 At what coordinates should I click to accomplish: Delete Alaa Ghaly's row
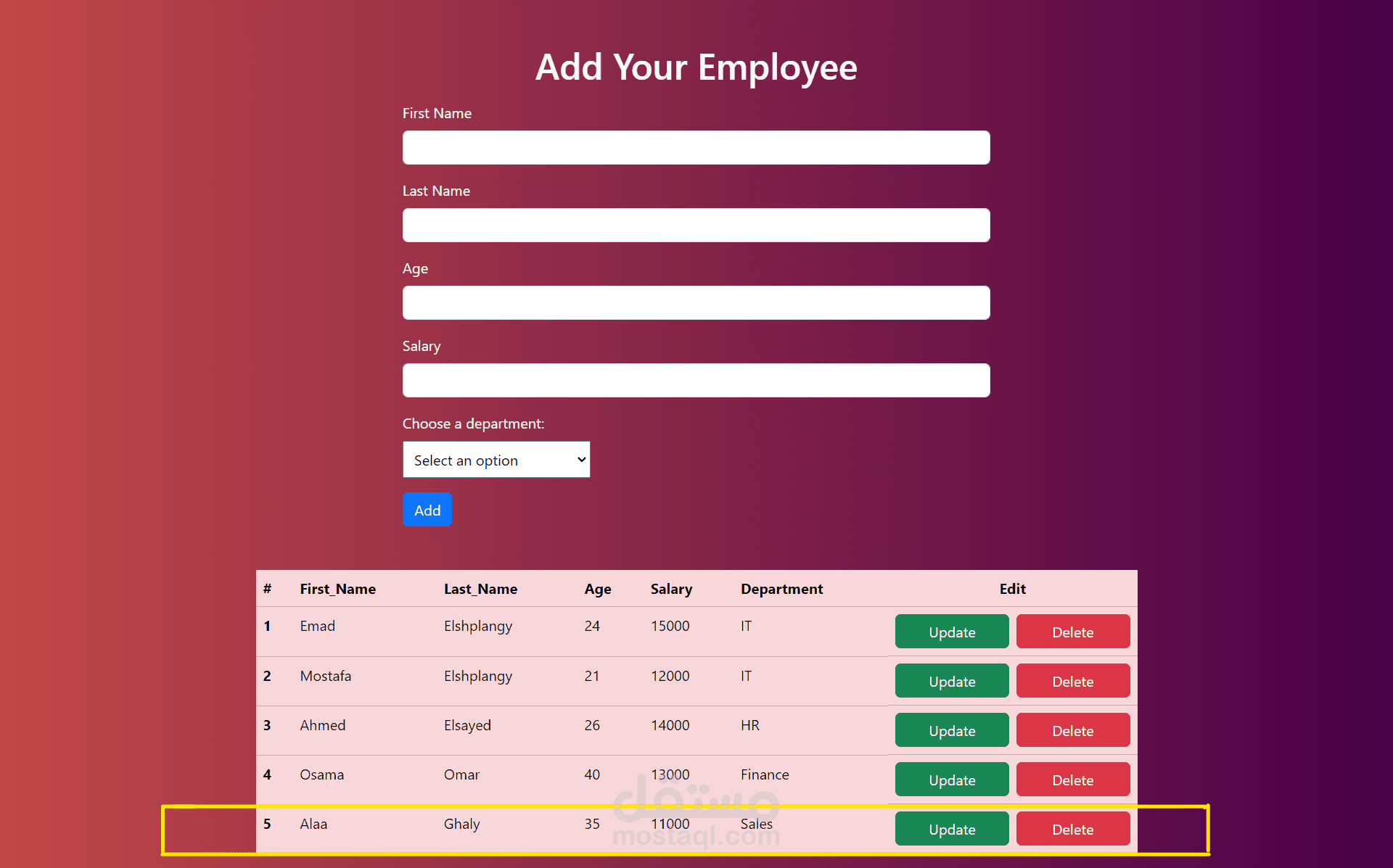(1072, 829)
